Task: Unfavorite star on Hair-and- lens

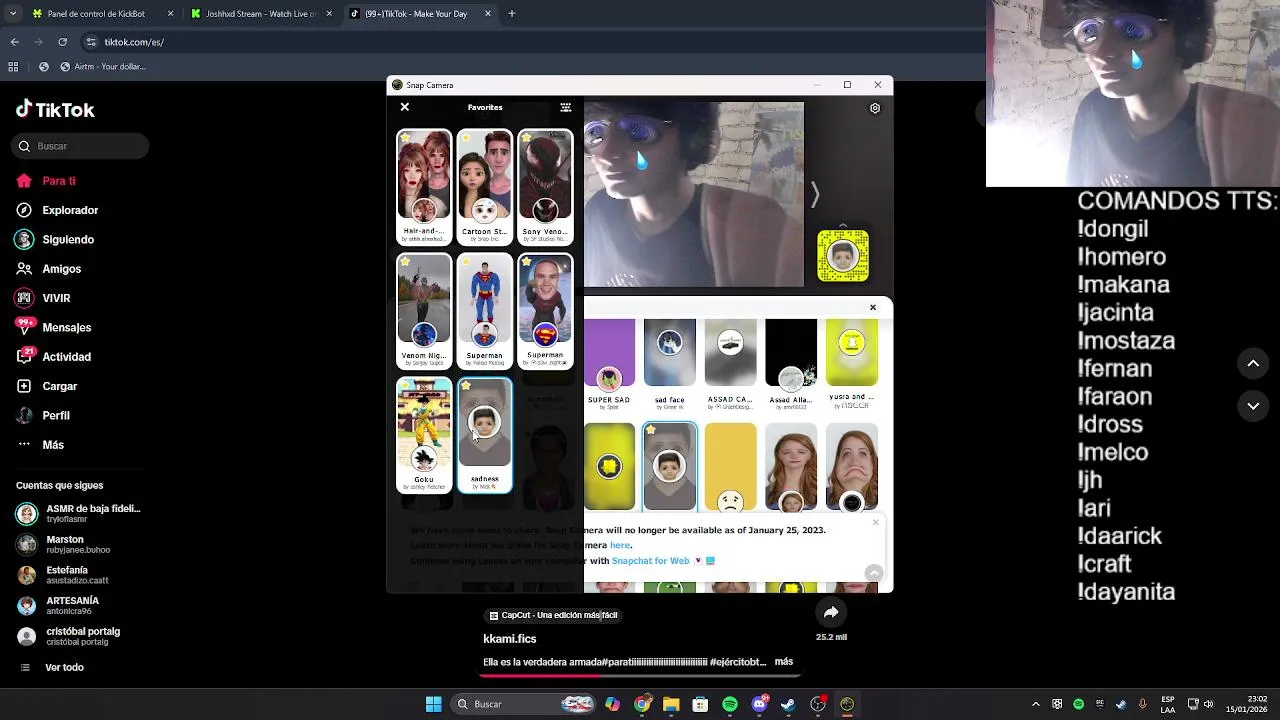Action: click(405, 138)
